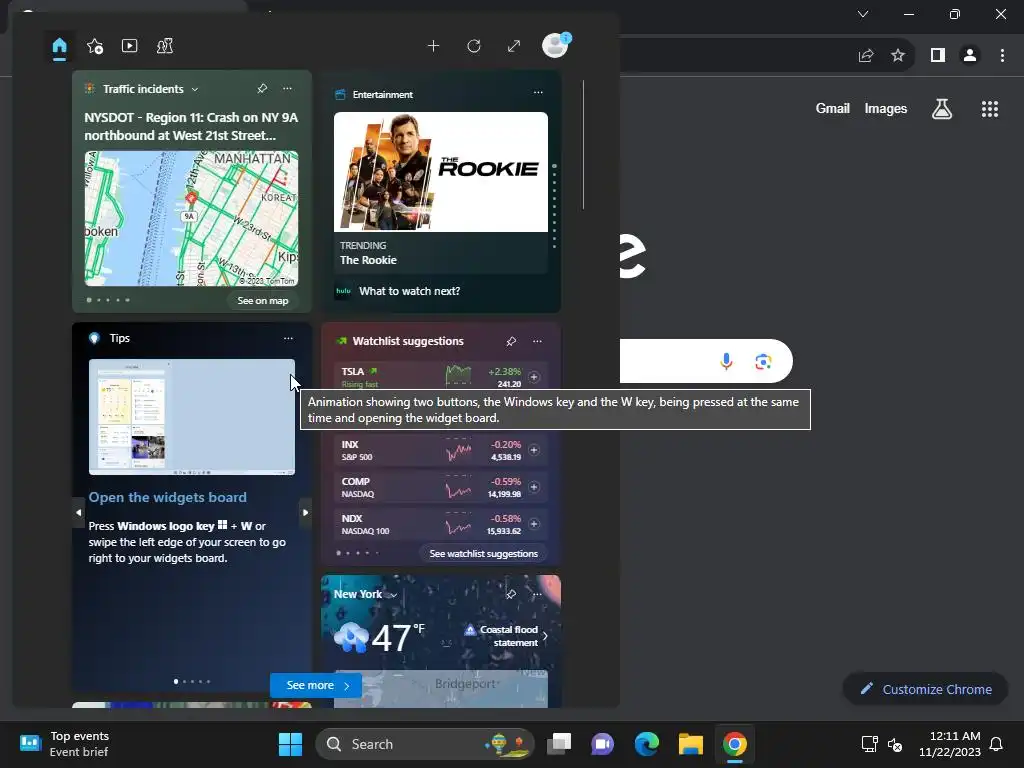Click the widgets board vertical scrollbar
Screen dimensions: 1024x768
(x=583, y=145)
